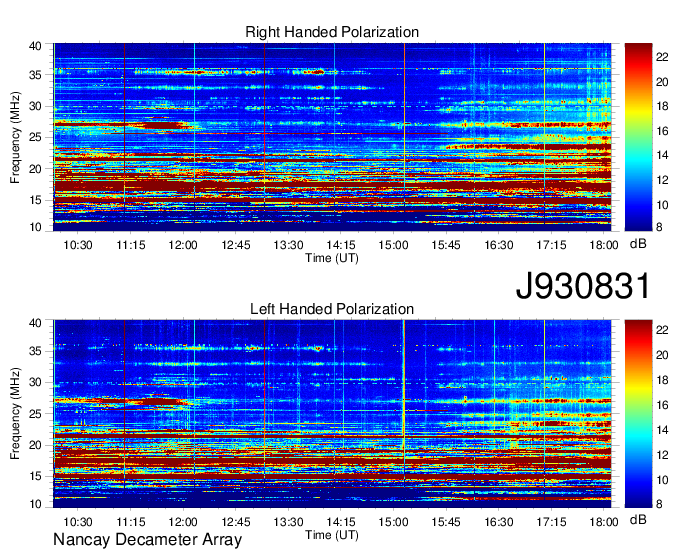Click the 10:30 tick under the Right Handed plot
The height and width of the screenshot is (552, 680).
78,245
